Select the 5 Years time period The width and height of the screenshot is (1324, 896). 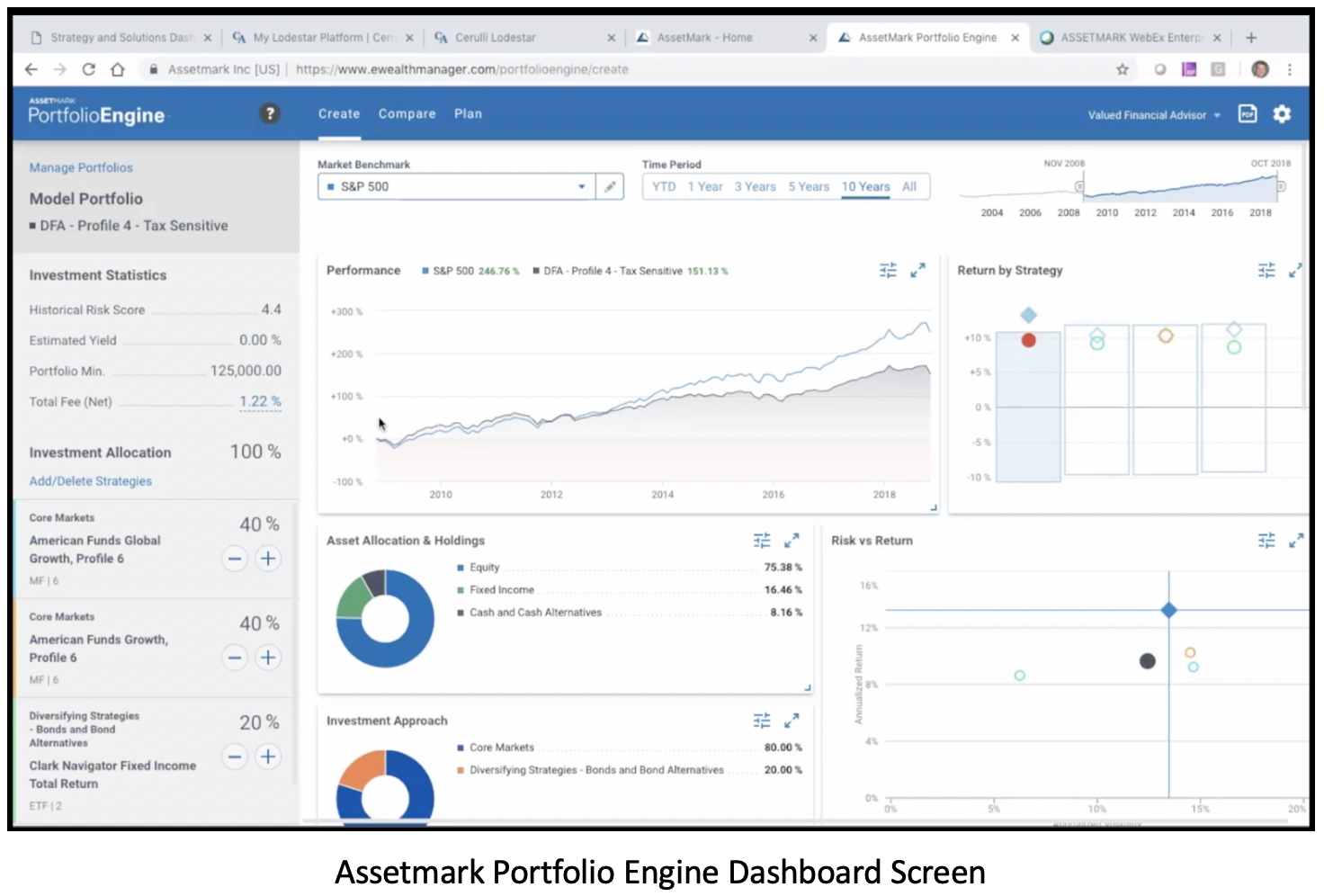808,186
